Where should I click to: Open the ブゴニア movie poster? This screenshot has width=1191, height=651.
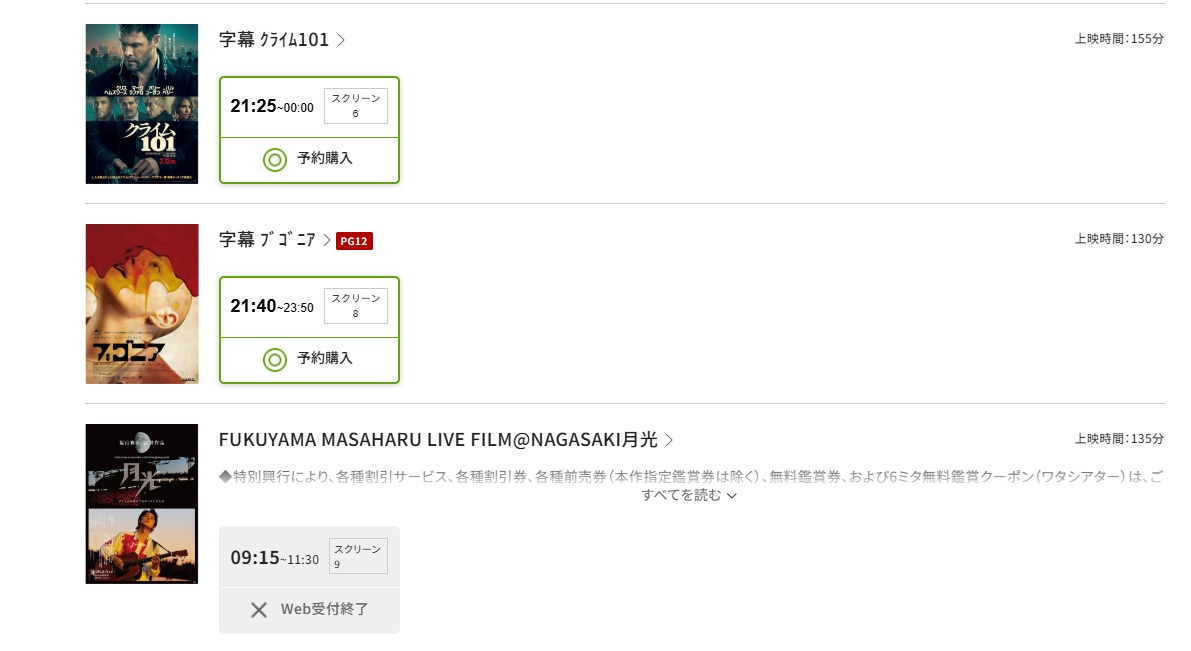pyautogui.click(x=142, y=304)
